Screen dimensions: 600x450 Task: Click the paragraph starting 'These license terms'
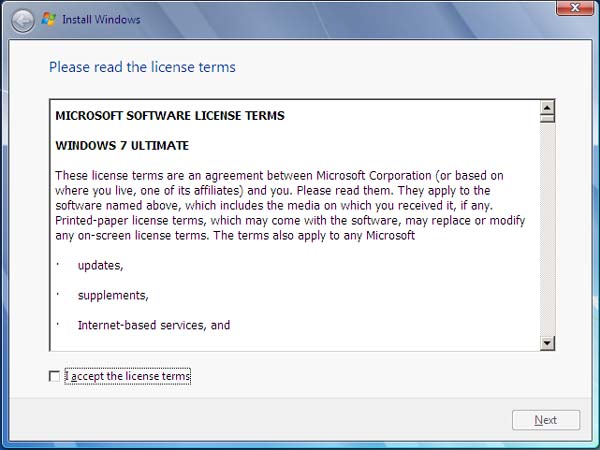290,205
